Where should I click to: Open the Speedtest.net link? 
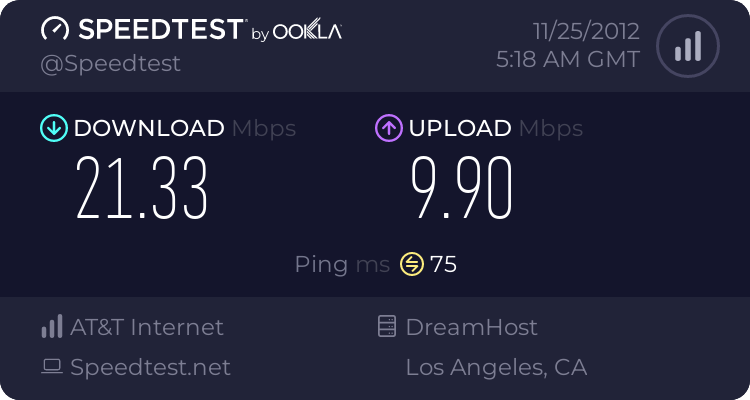(x=150, y=367)
